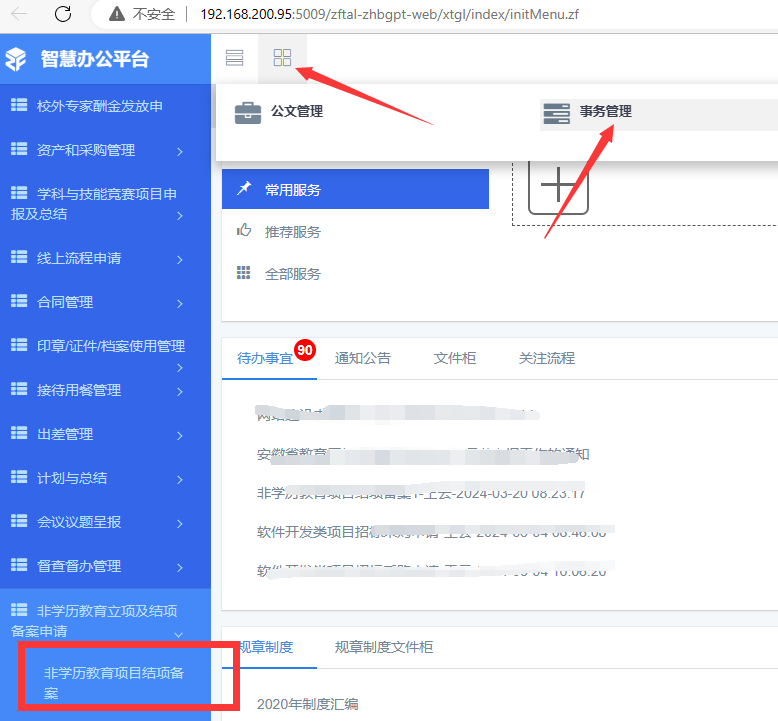Open 2020年制度汇编 document link
The width and height of the screenshot is (778, 721).
click(307, 704)
